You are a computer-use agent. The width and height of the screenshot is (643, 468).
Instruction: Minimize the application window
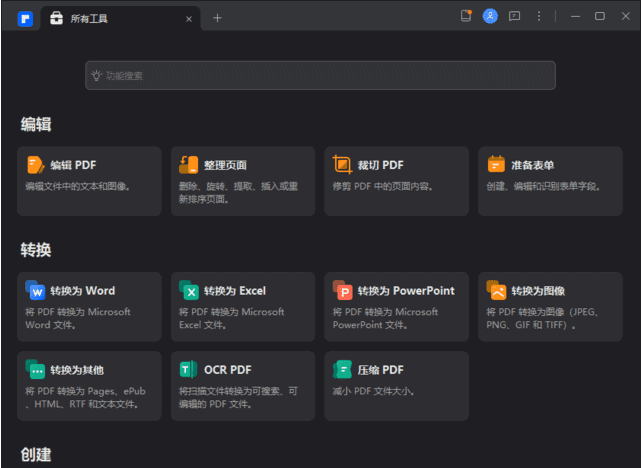click(x=575, y=16)
